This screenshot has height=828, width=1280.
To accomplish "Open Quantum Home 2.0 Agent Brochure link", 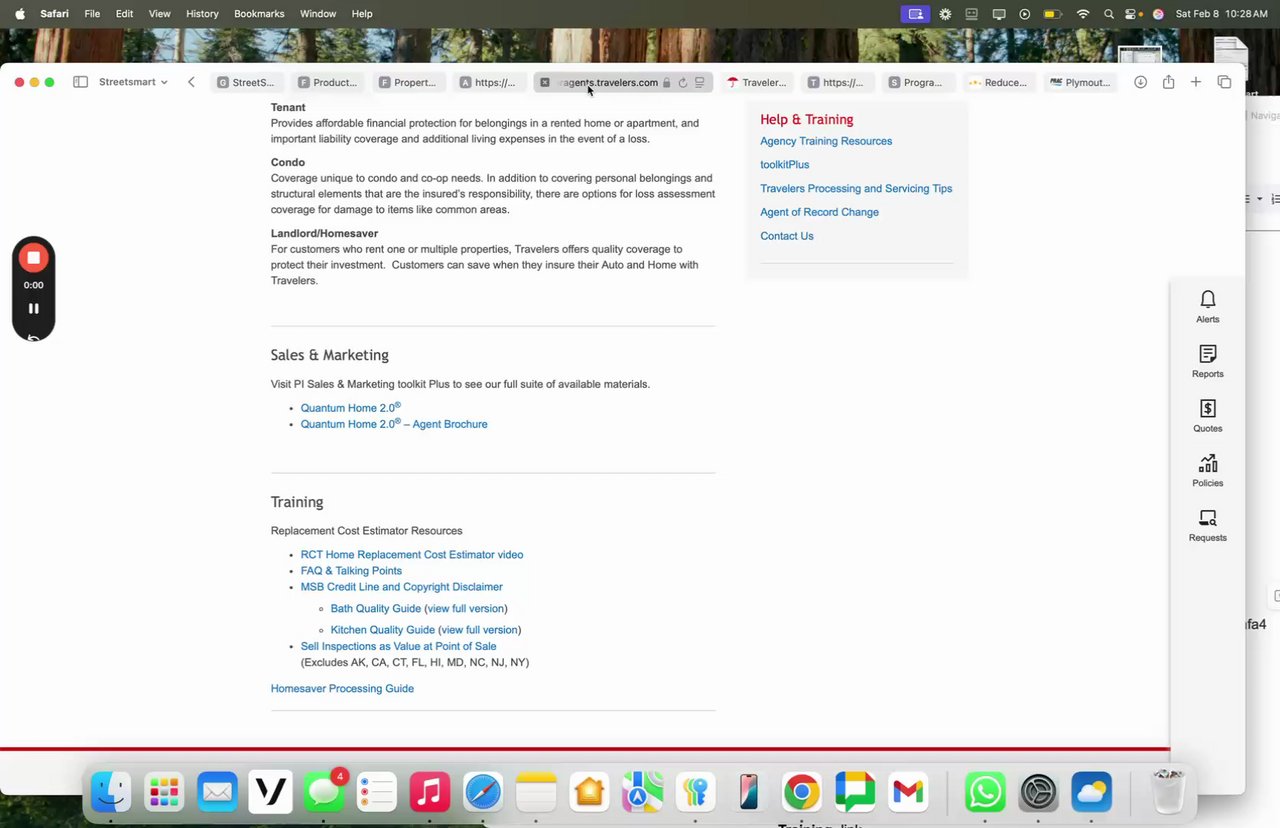I will coord(394,424).
